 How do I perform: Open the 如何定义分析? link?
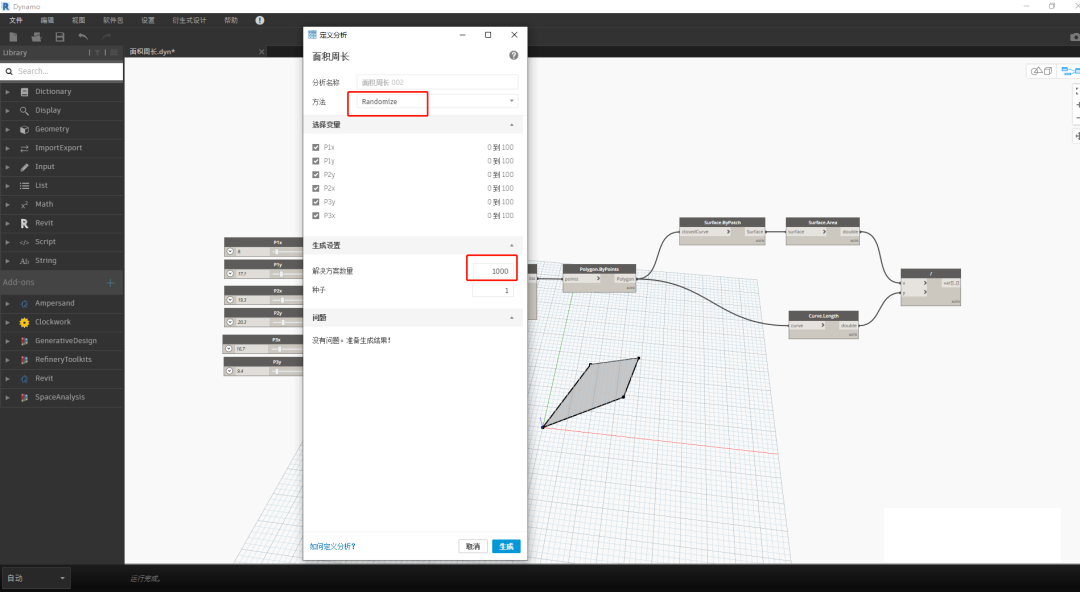[333, 547]
